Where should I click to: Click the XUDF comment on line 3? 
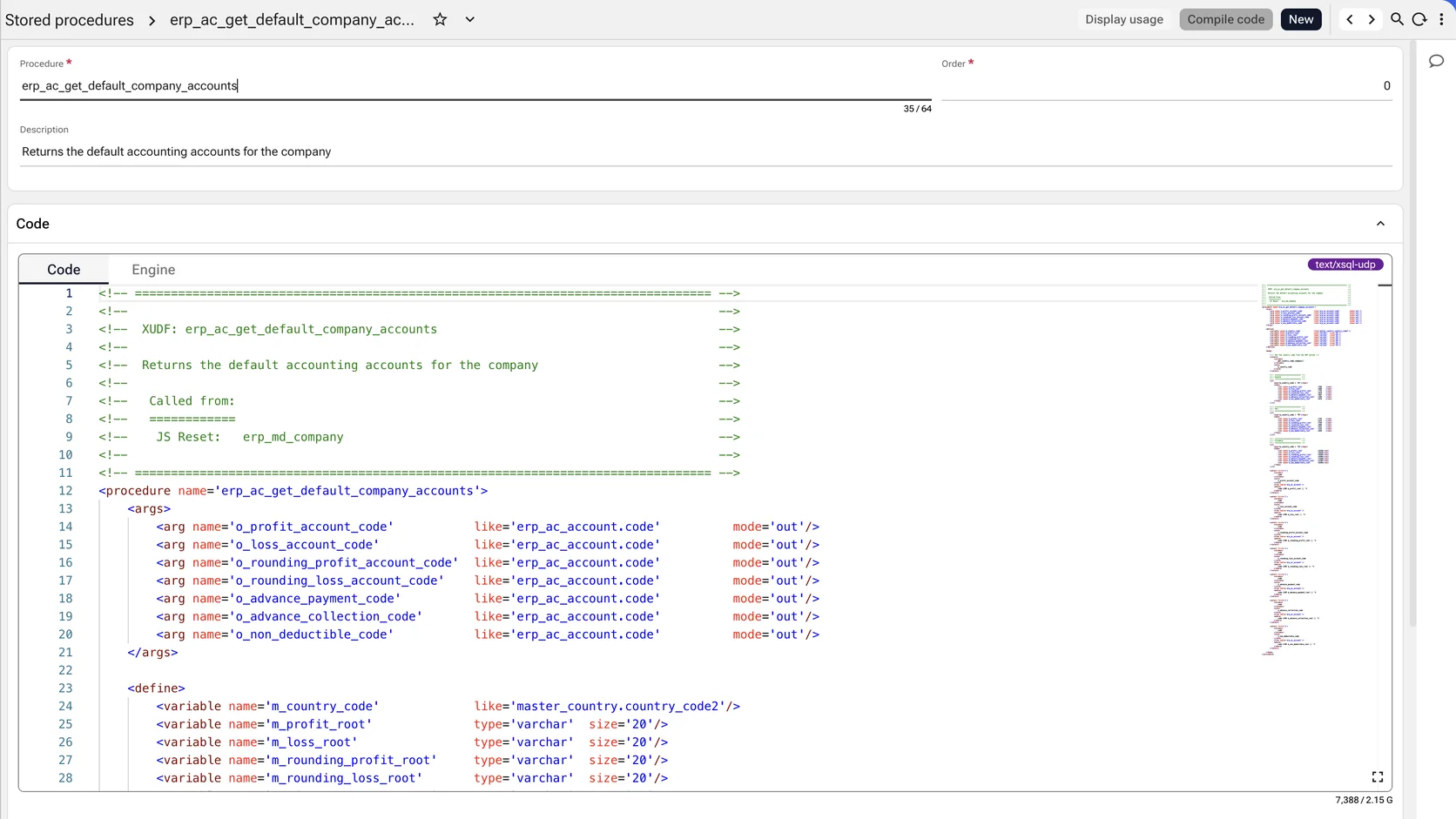pyautogui.click(x=289, y=329)
